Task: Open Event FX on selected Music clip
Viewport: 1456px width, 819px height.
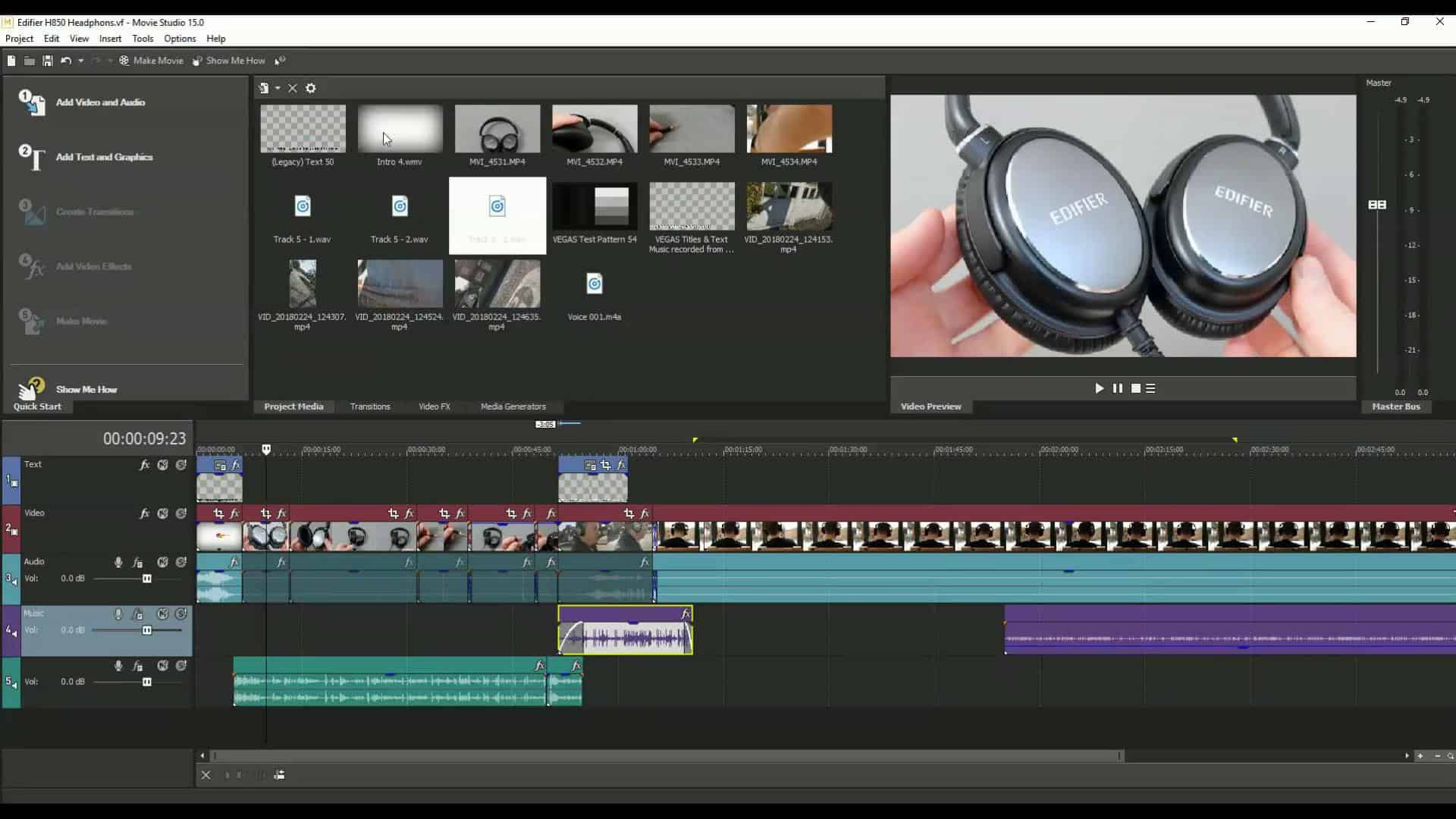Action: pos(686,613)
